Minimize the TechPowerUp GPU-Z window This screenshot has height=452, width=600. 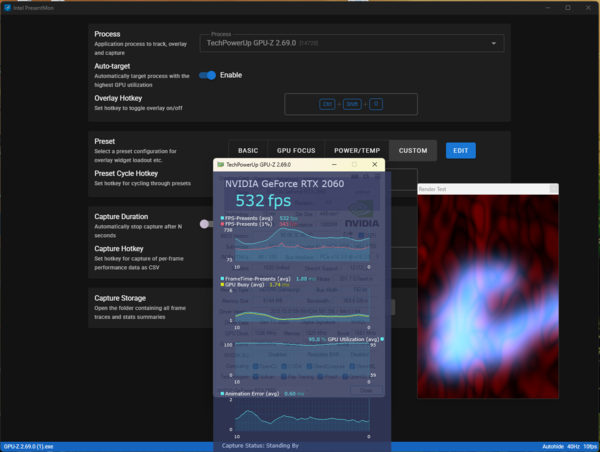tap(334, 165)
